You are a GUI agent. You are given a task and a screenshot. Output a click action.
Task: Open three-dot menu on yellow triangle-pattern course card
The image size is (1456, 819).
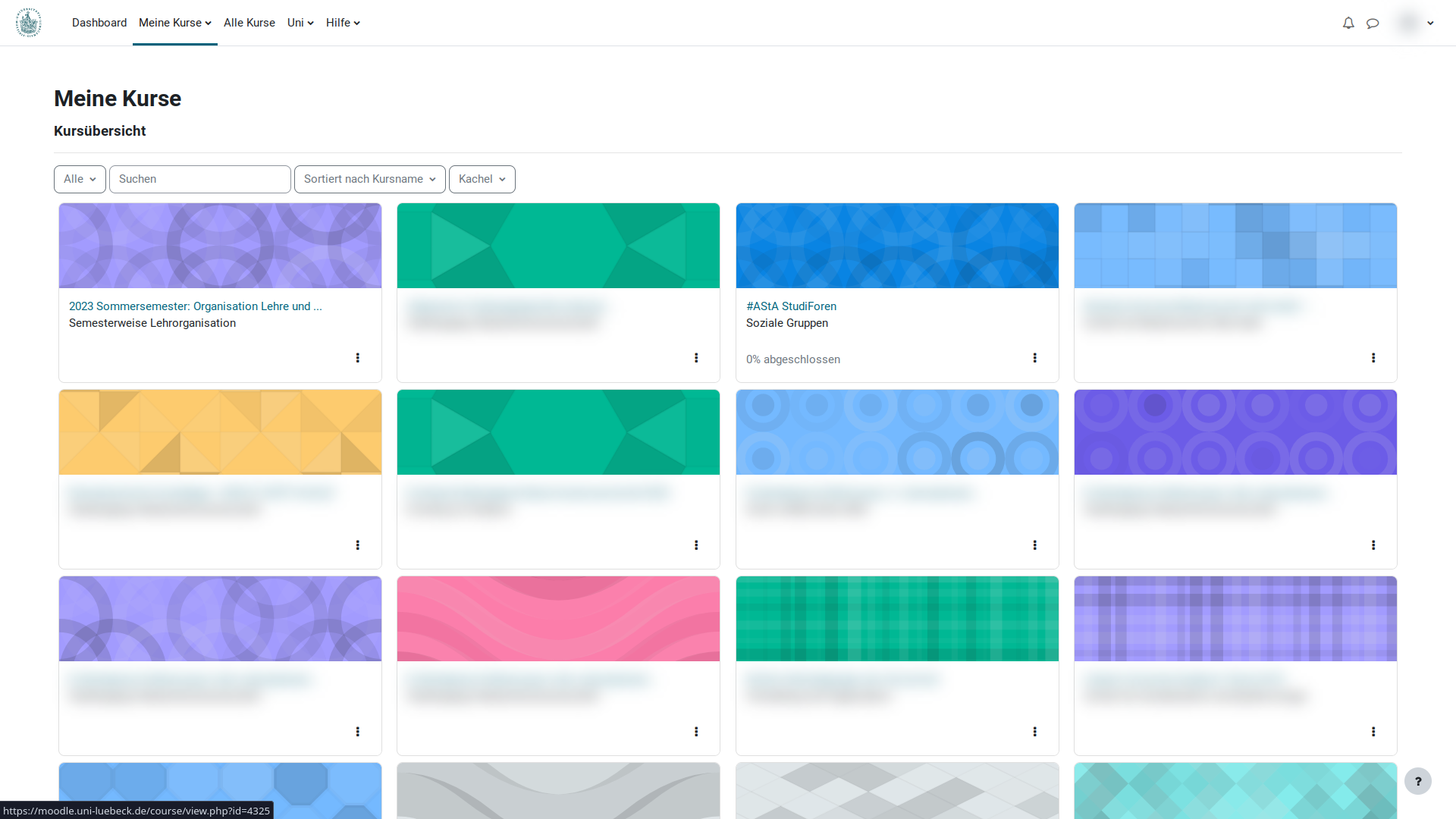tap(358, 545)
